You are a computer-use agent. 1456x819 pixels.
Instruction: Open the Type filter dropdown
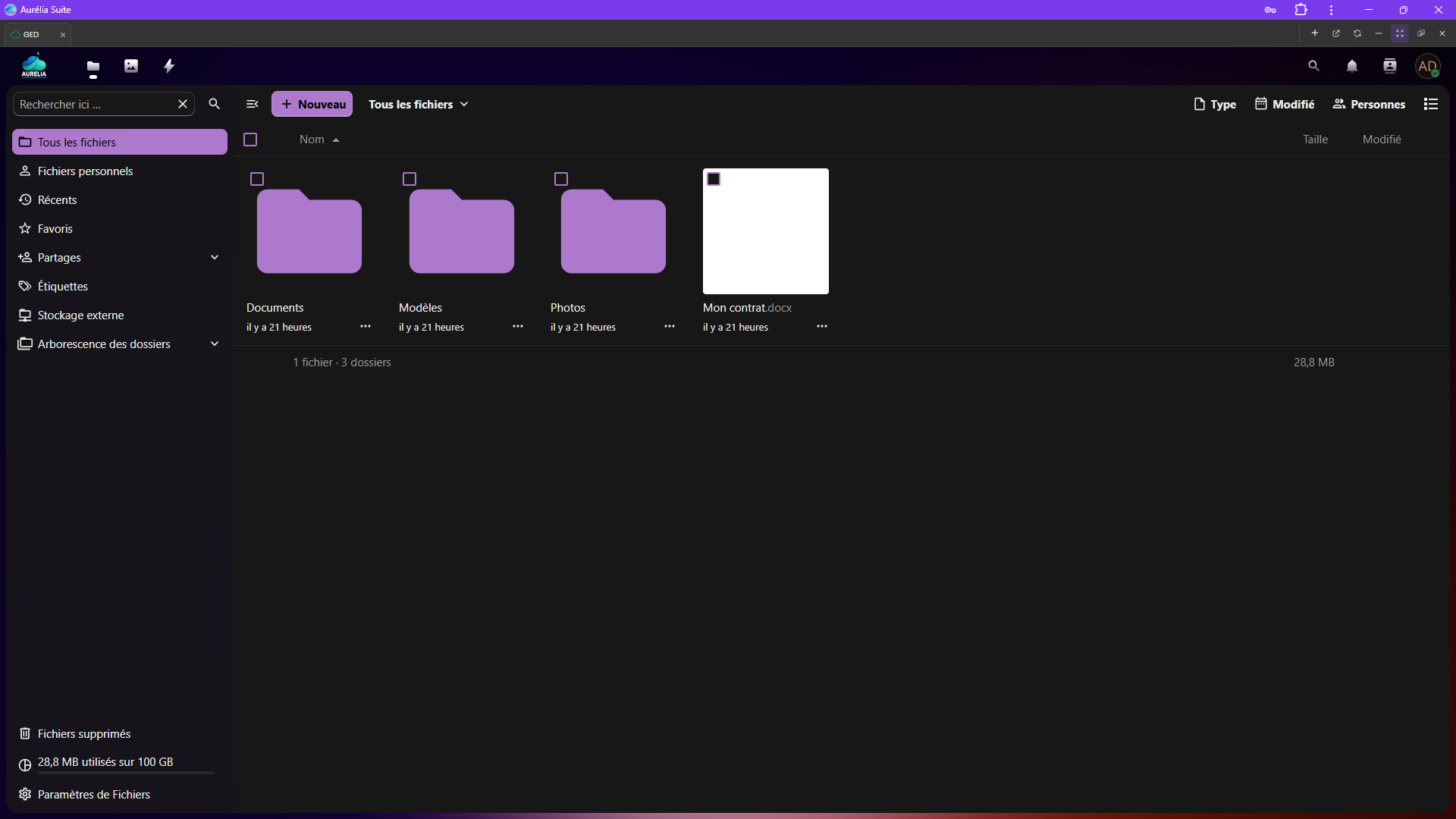[1215, 105]
